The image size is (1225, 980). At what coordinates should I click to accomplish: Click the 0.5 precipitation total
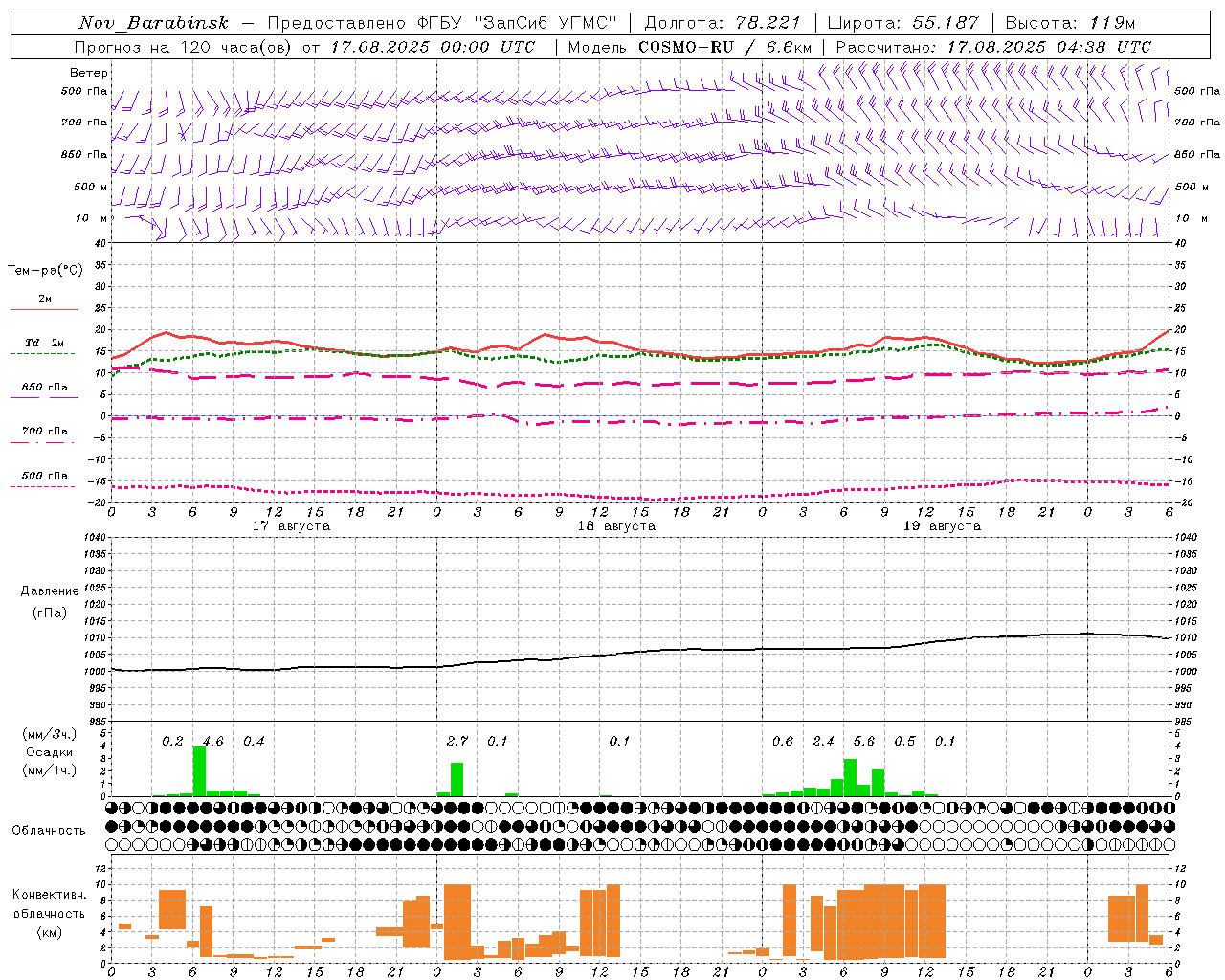(904, 742)
